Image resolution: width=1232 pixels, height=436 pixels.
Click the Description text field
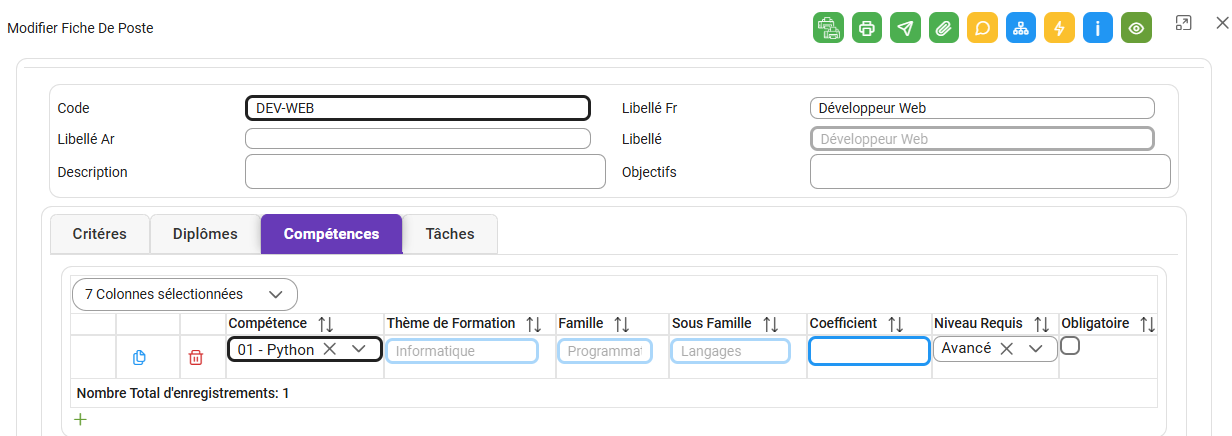(425, 172)
